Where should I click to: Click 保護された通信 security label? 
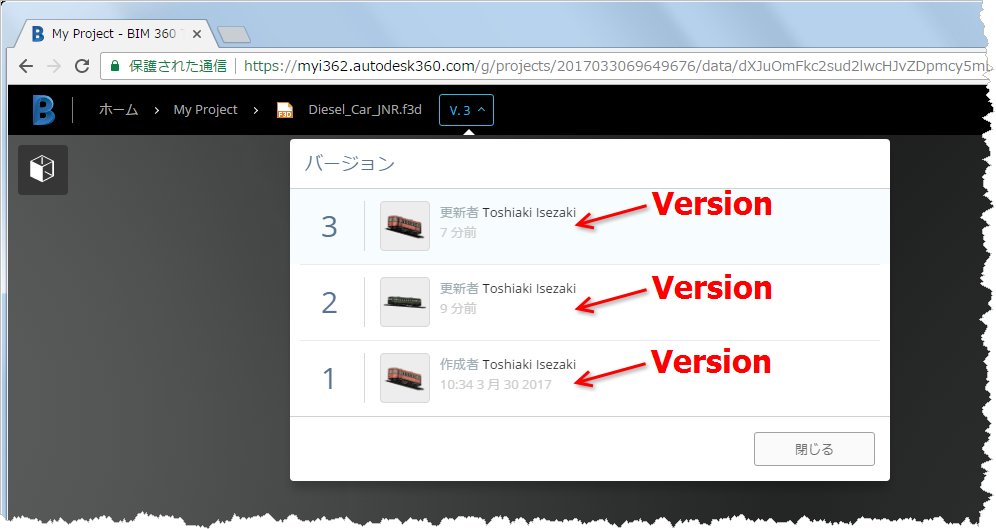(x=178, y=66)
